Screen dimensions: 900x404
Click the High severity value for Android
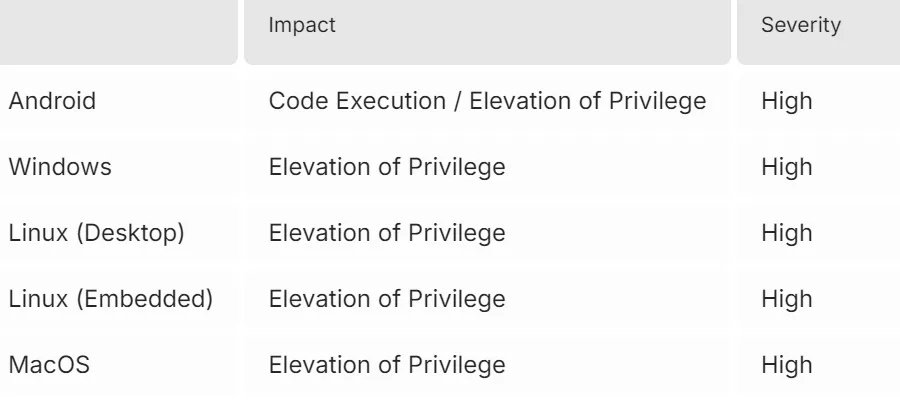pyautogui.click(x=786, y=101)
